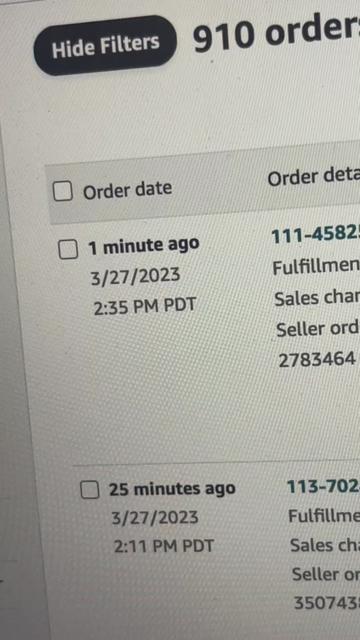Click the Order details column header
This screenshot has height=640, width=360.
[x=313, y=177]
